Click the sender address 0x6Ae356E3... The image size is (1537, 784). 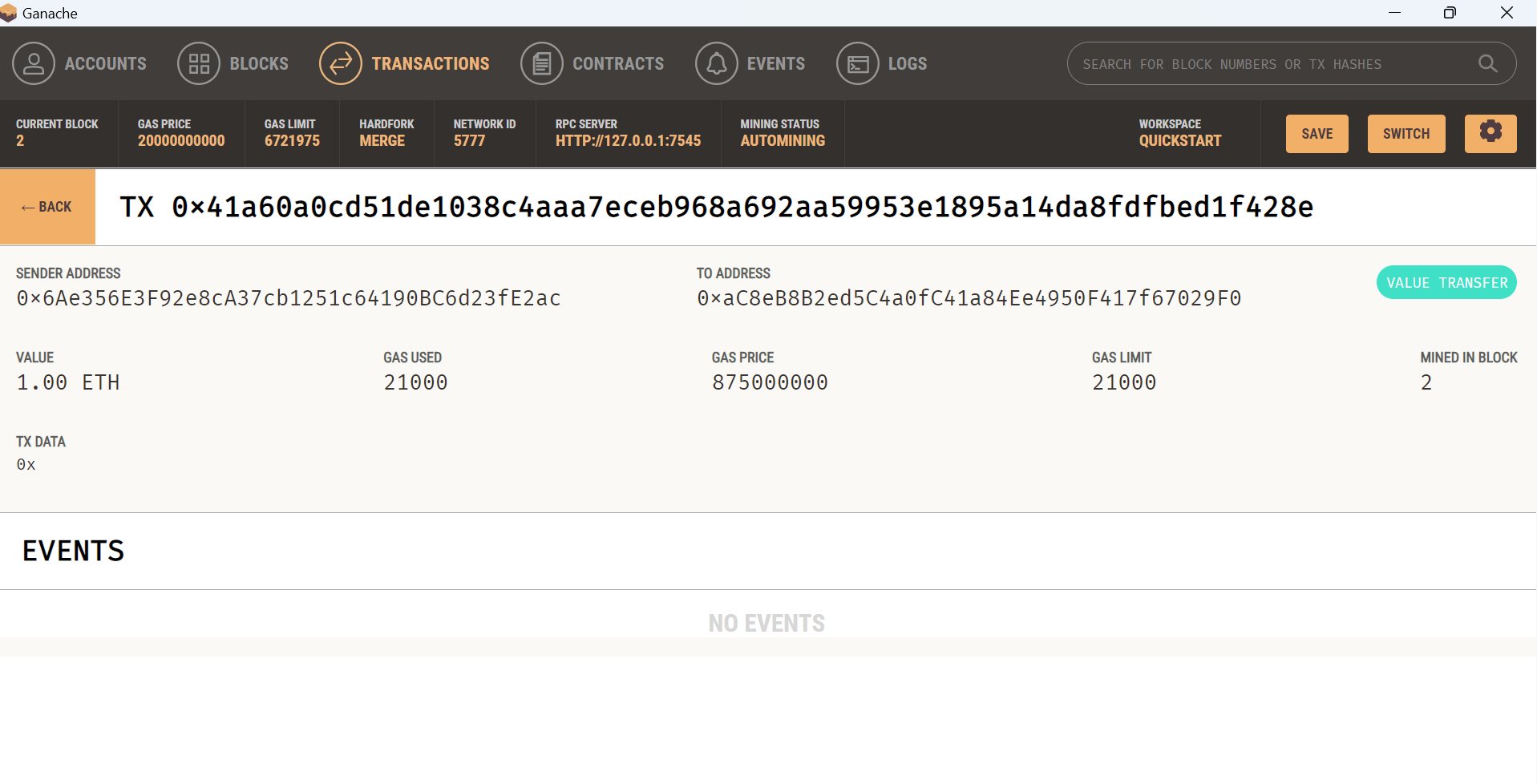pos(289,298)
